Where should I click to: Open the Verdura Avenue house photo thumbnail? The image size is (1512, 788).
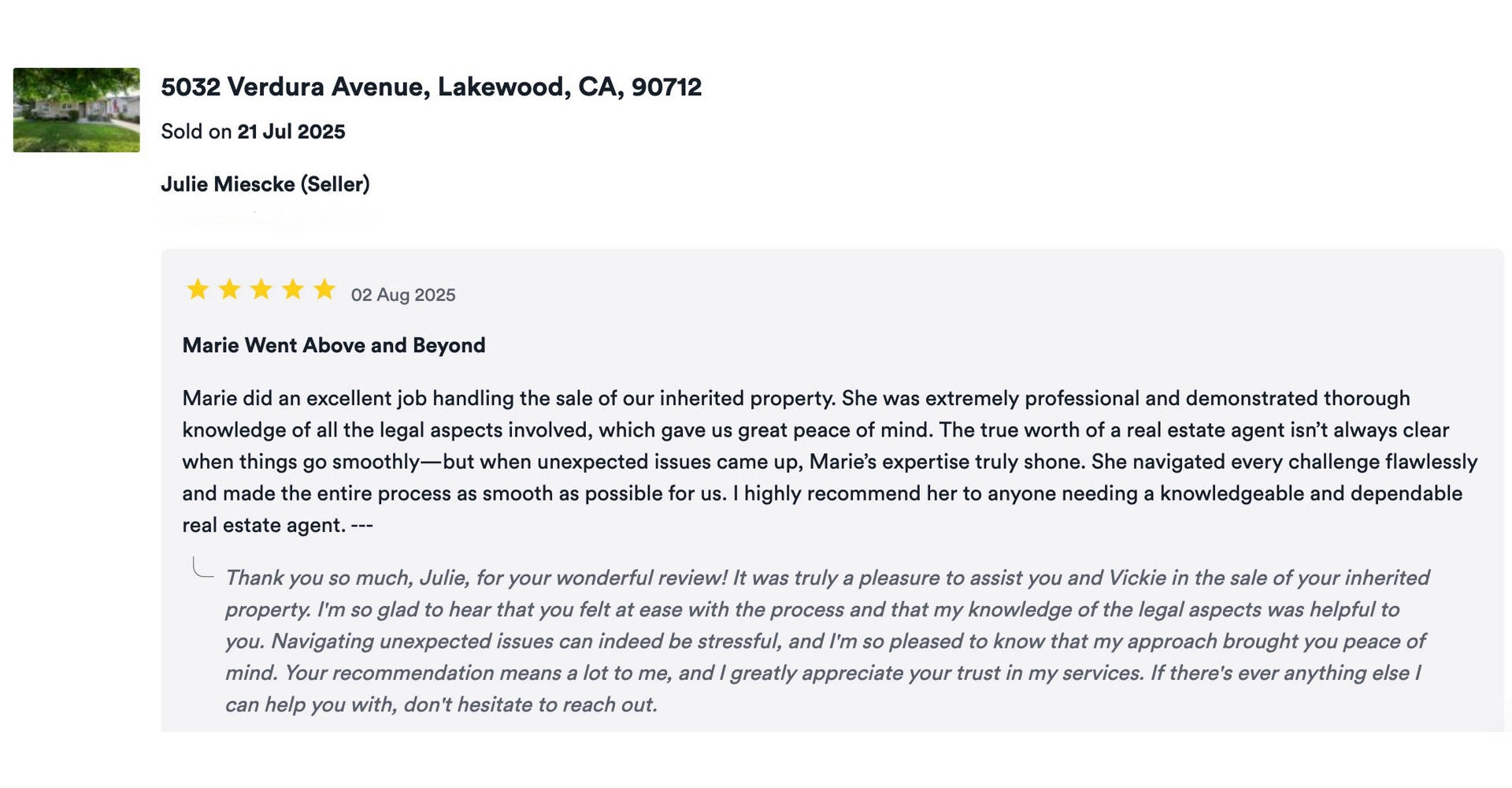pos(76,110)
